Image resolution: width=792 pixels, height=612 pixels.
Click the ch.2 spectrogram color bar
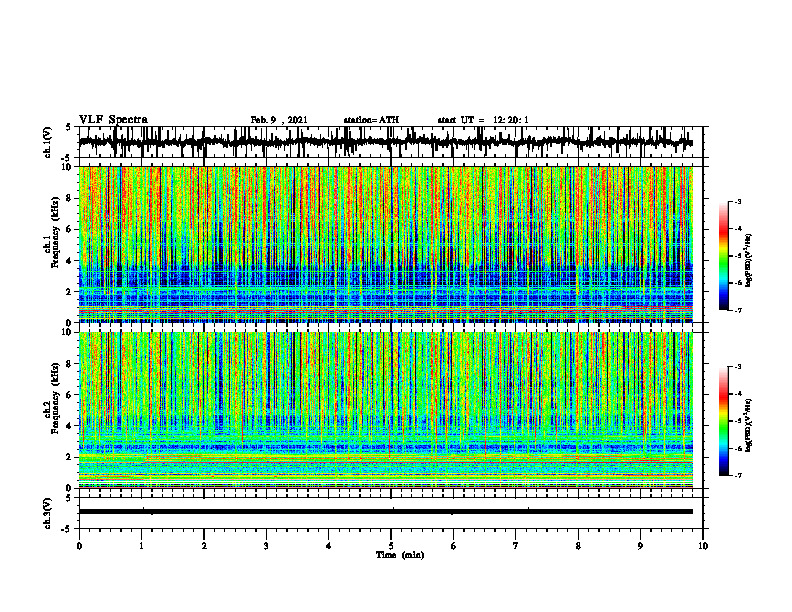tap(723, 421)
